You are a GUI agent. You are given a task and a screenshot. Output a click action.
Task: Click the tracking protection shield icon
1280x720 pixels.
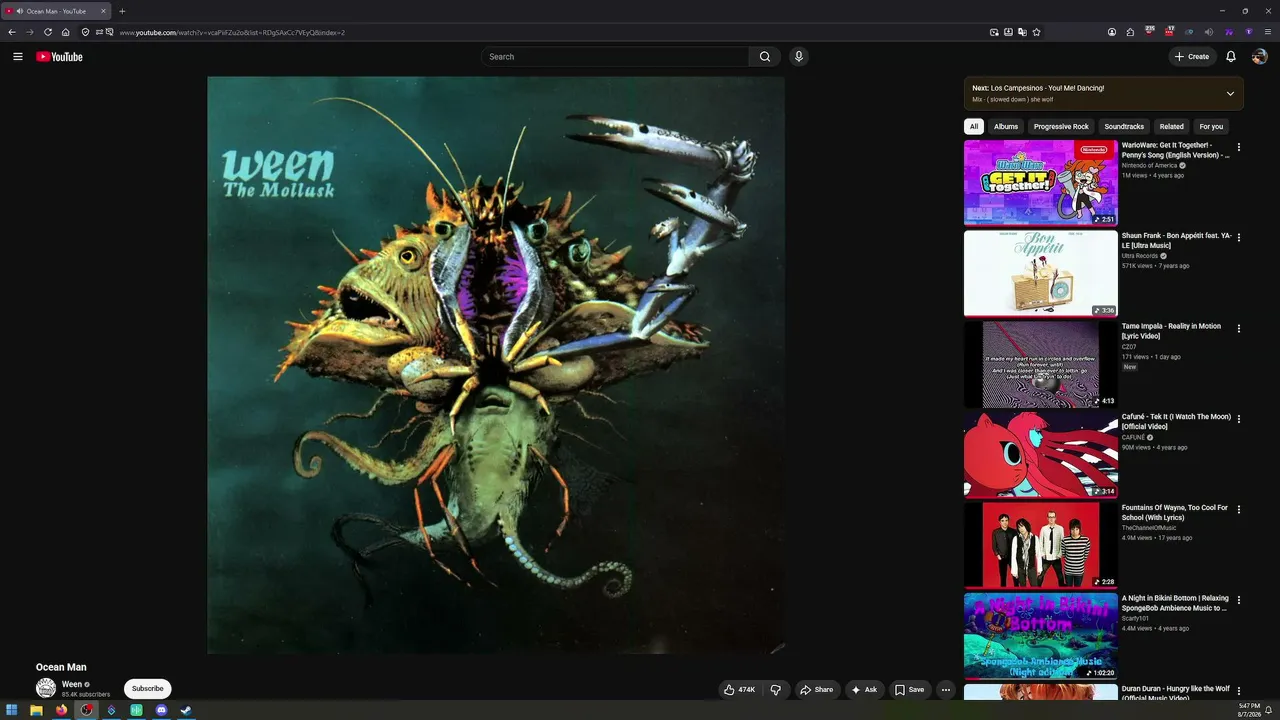coord(85,32)
